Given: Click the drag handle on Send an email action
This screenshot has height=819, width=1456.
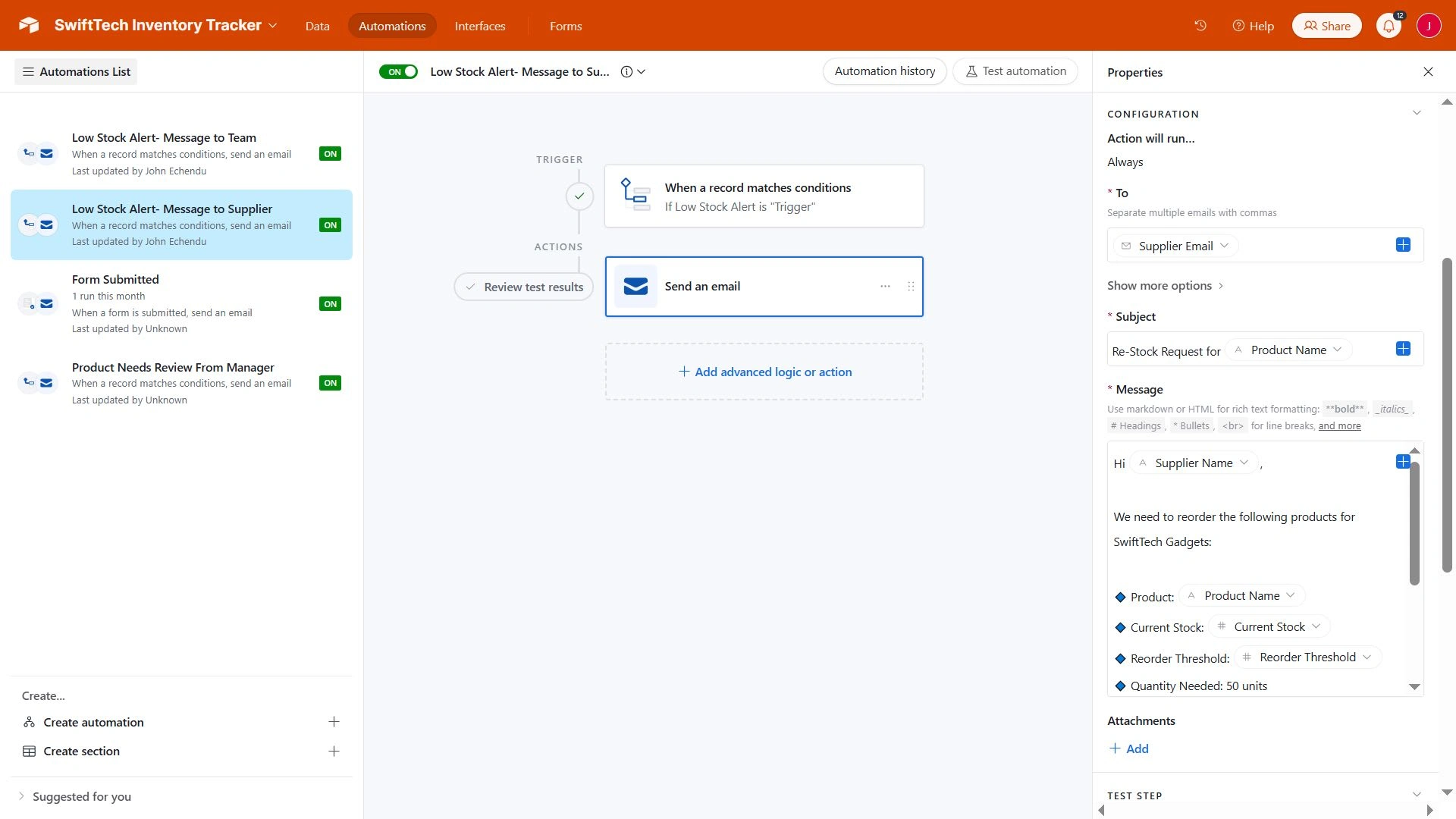Looking at the screenshot, I should tap(911, 287).
